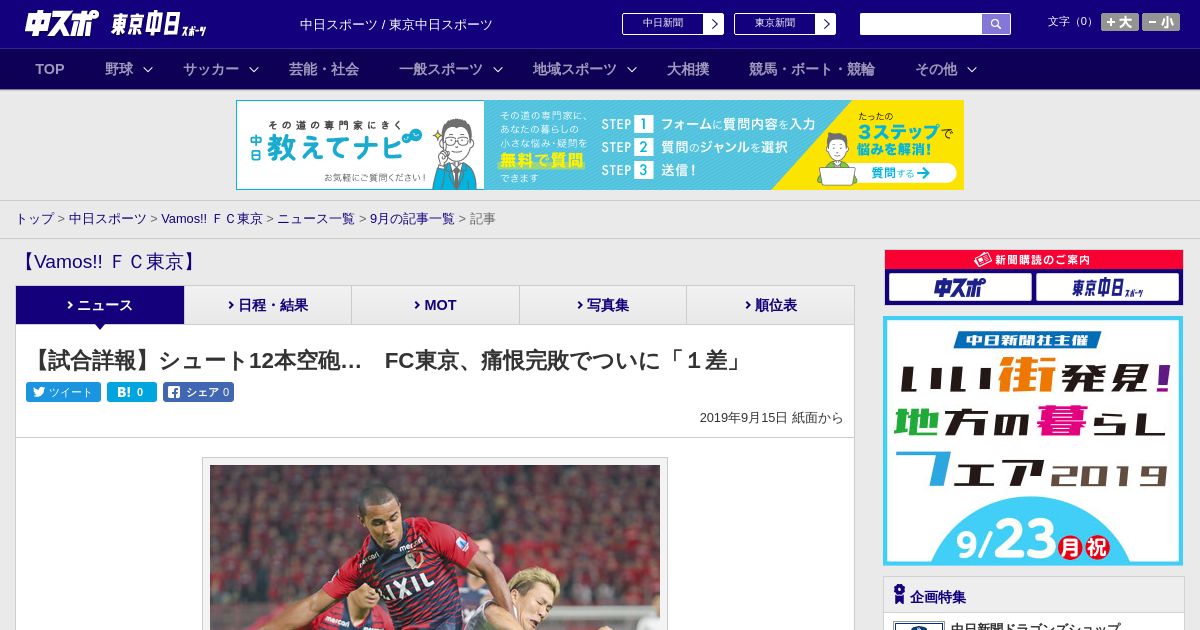Click the 企画特集 ribbon icon
Screen dimensions: 1200x630
pos(899,594)
